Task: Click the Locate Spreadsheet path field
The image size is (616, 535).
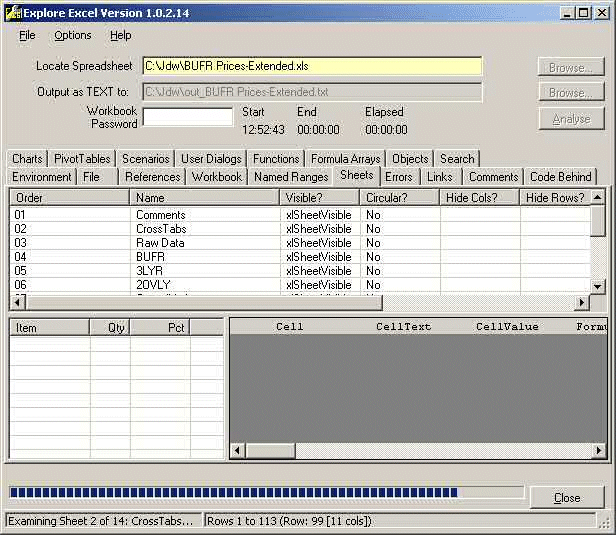Action: pos(312,66)
